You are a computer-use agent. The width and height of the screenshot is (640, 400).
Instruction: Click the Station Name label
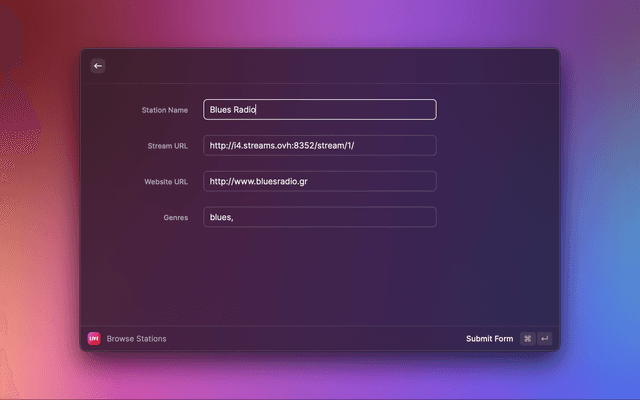coord(164,110)
